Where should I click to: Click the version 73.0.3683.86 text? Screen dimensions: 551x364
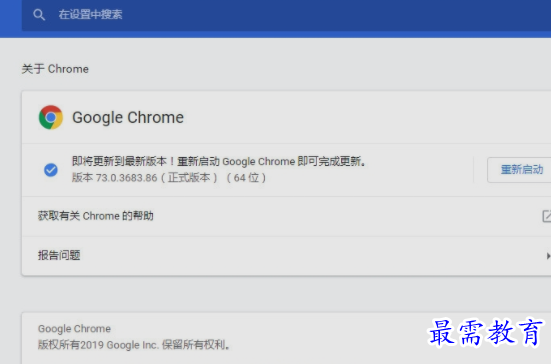pyautogui.click(x=127, y=178)
